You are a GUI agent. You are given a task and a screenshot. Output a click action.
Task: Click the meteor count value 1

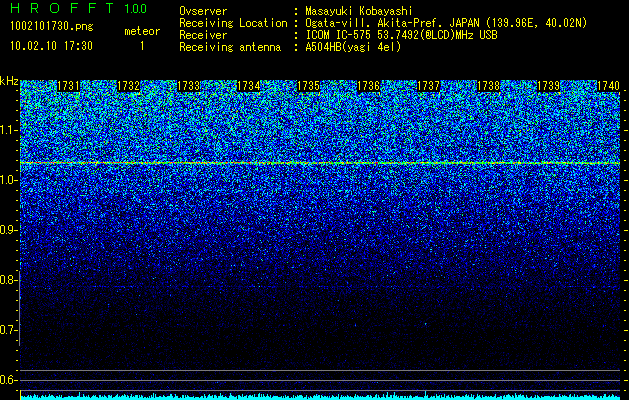[x=142, y=47]
